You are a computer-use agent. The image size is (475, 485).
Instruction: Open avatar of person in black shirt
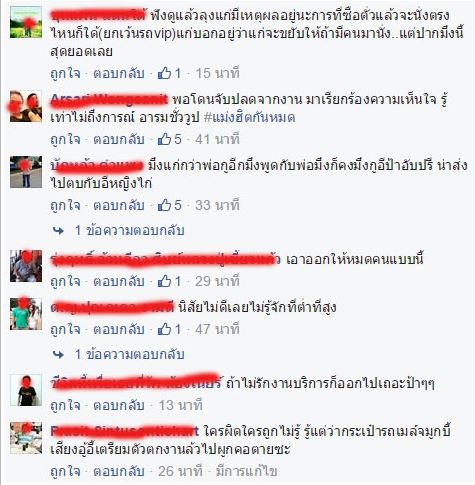[26, 390]
